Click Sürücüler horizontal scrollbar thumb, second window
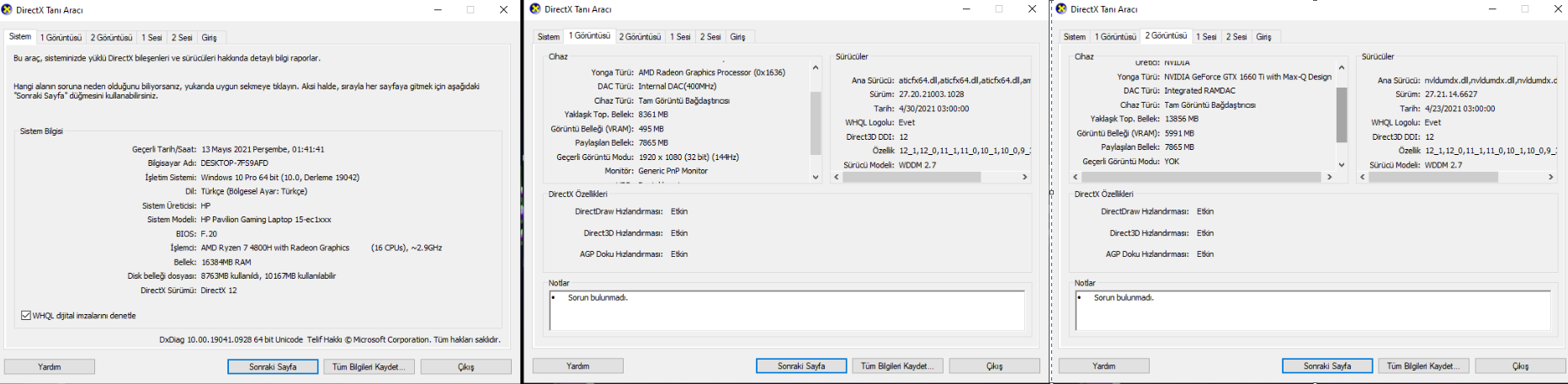 912,177
